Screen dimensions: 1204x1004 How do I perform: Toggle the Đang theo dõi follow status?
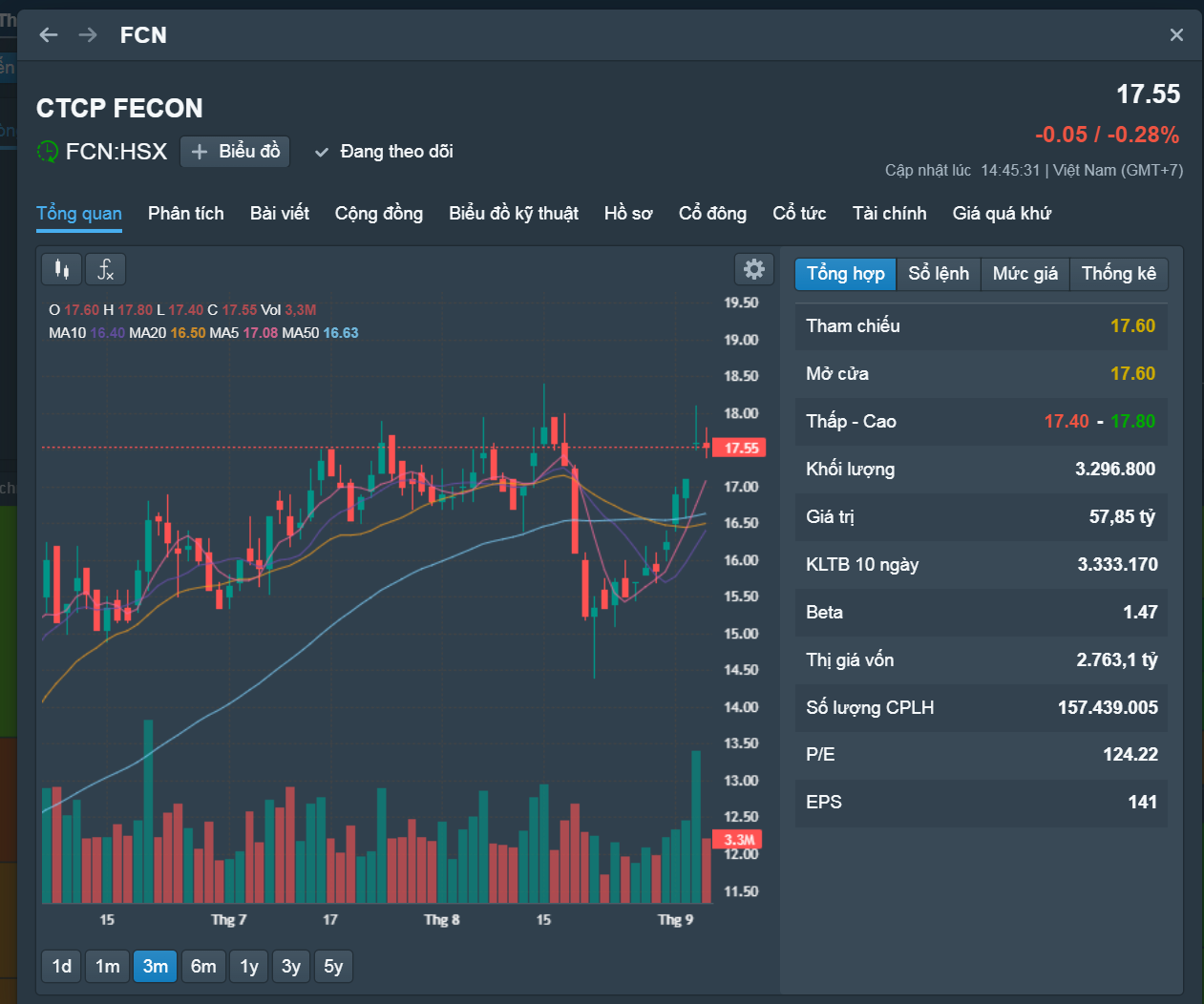pos(385,152)
